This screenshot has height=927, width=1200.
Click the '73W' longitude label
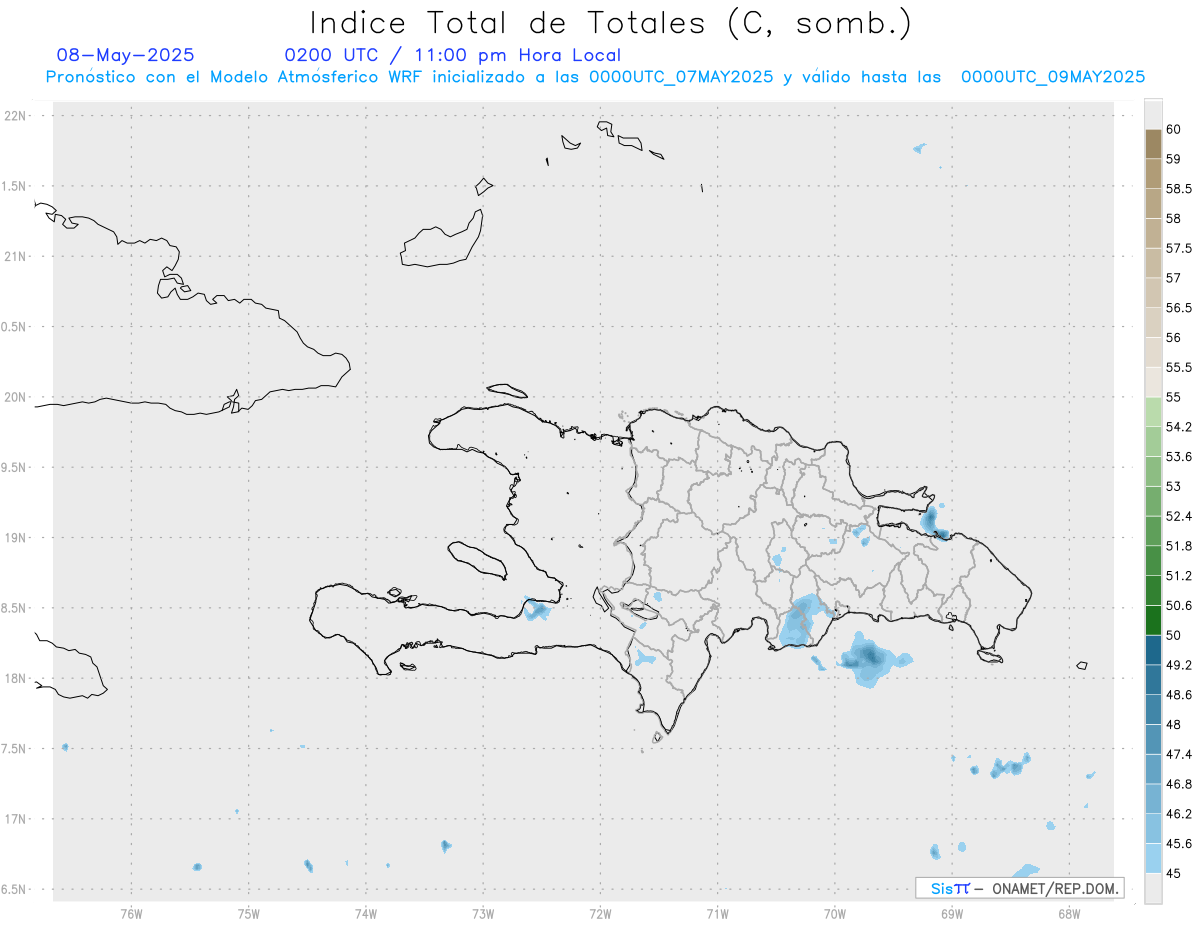click(x=483, y=913)
